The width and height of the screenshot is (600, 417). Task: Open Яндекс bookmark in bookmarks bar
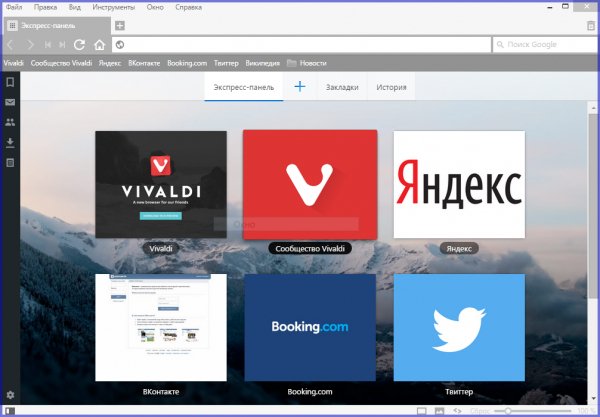pyautogui.click(x=110, y=63)
